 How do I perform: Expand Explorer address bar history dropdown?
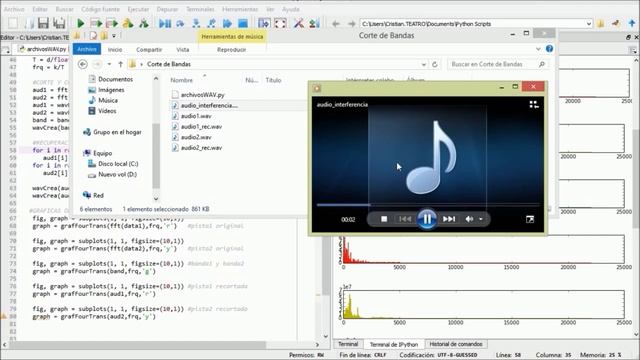point(424,64)
